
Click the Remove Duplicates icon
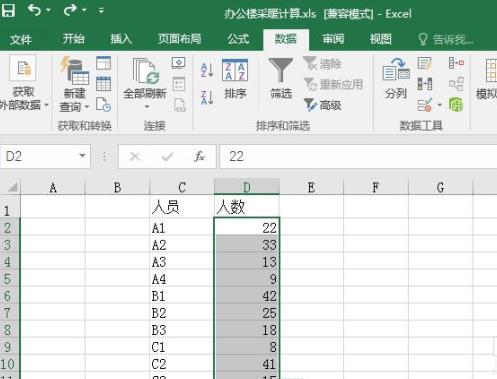pyautogui.click(x=425, y=84)
